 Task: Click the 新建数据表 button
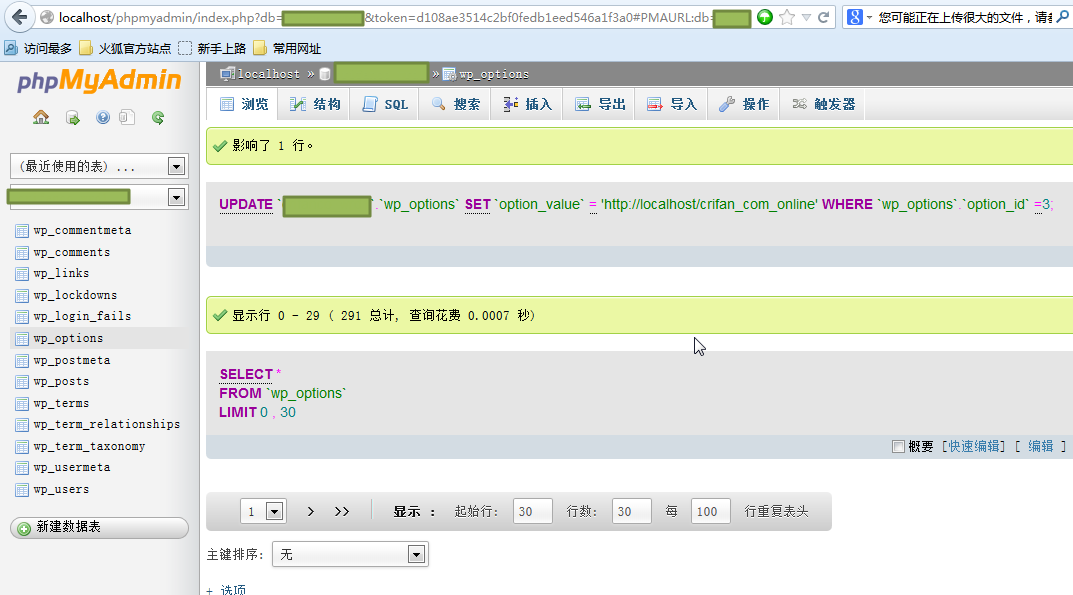click(99, 528)
